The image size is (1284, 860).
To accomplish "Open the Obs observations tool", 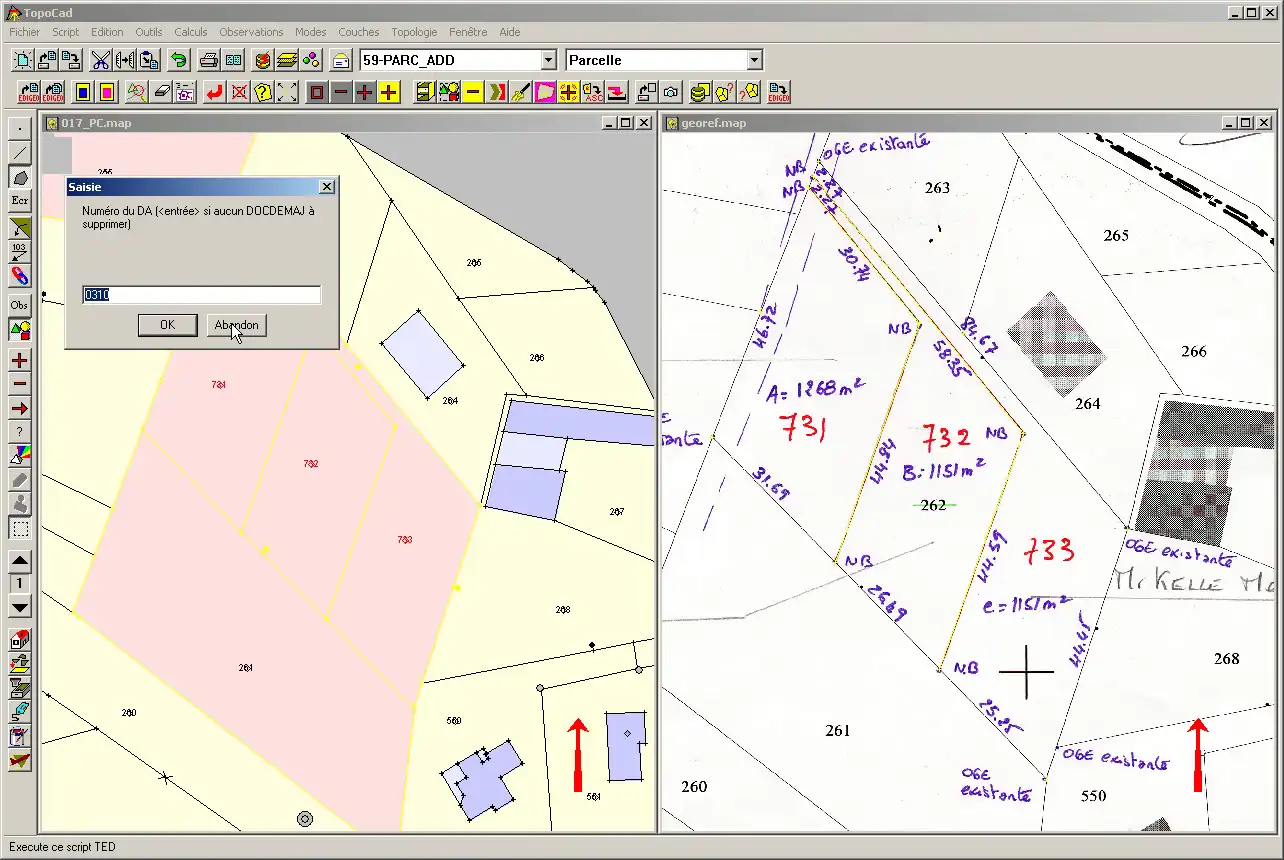I will click(x=20, y=305).
